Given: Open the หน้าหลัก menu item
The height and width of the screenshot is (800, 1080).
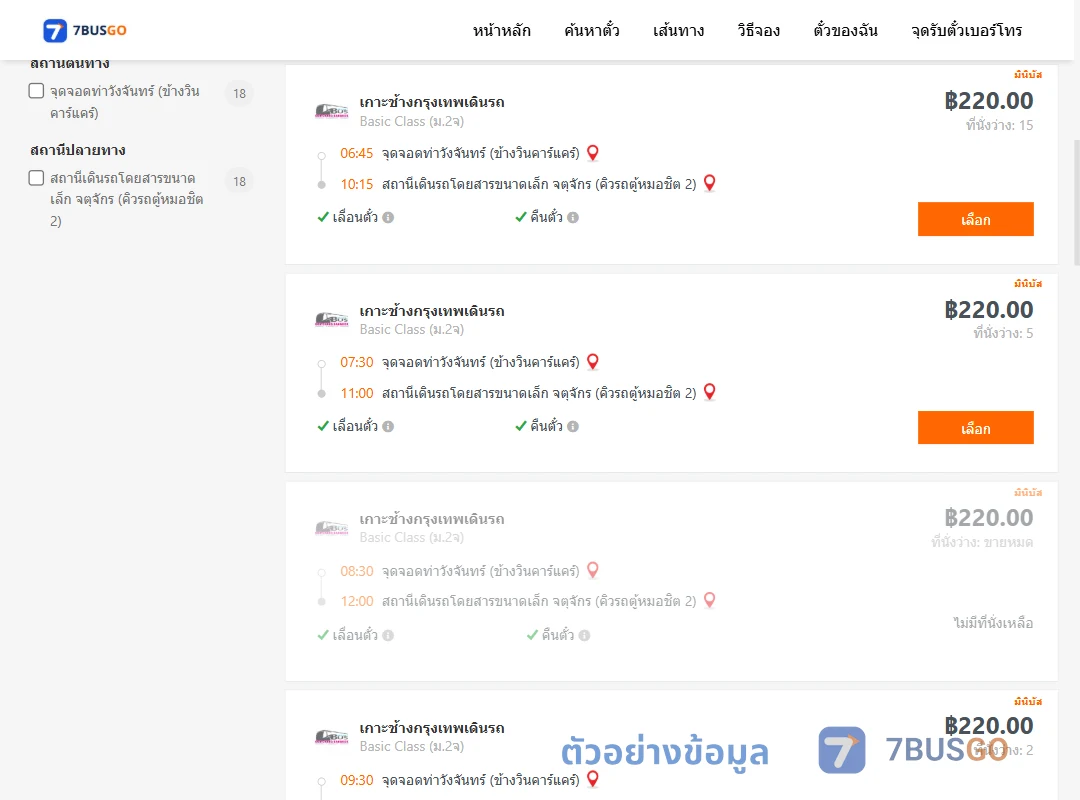Looking at the screenshot, I should [x=501, y=30].
